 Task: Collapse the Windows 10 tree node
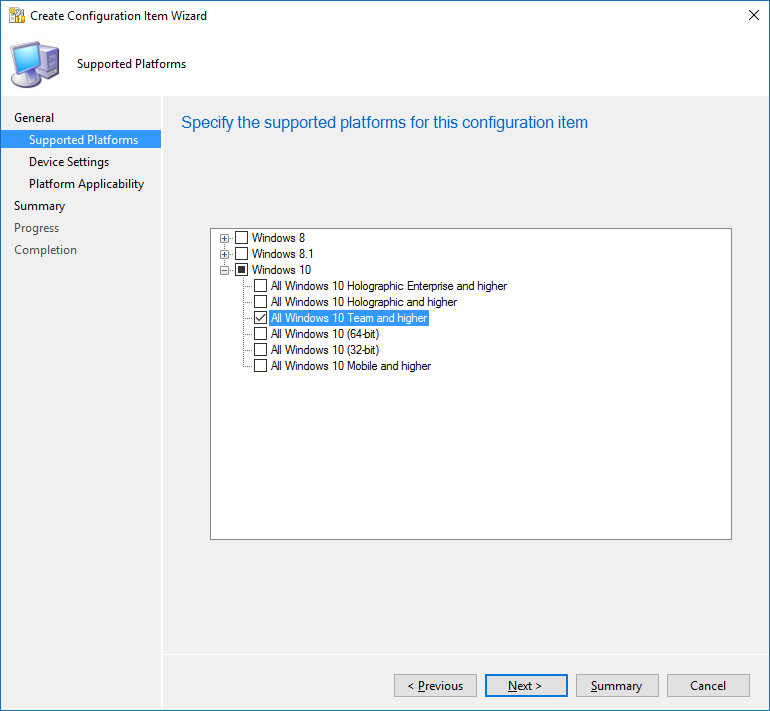pos(224,270)
